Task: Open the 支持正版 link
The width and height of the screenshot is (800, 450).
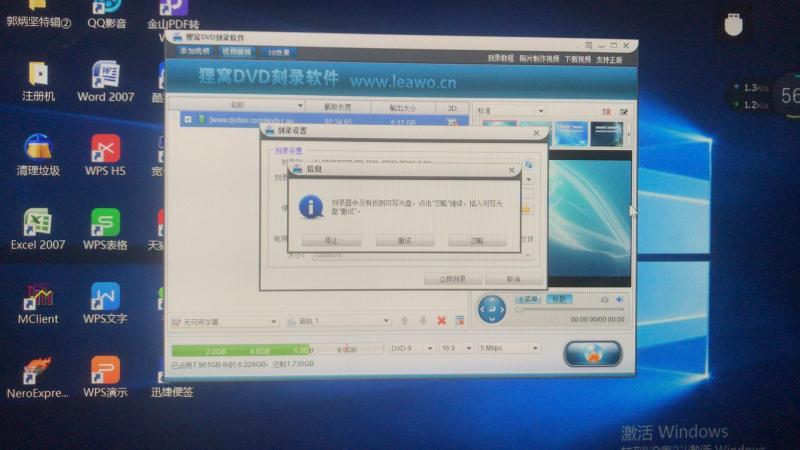Action: coord(609,60)
